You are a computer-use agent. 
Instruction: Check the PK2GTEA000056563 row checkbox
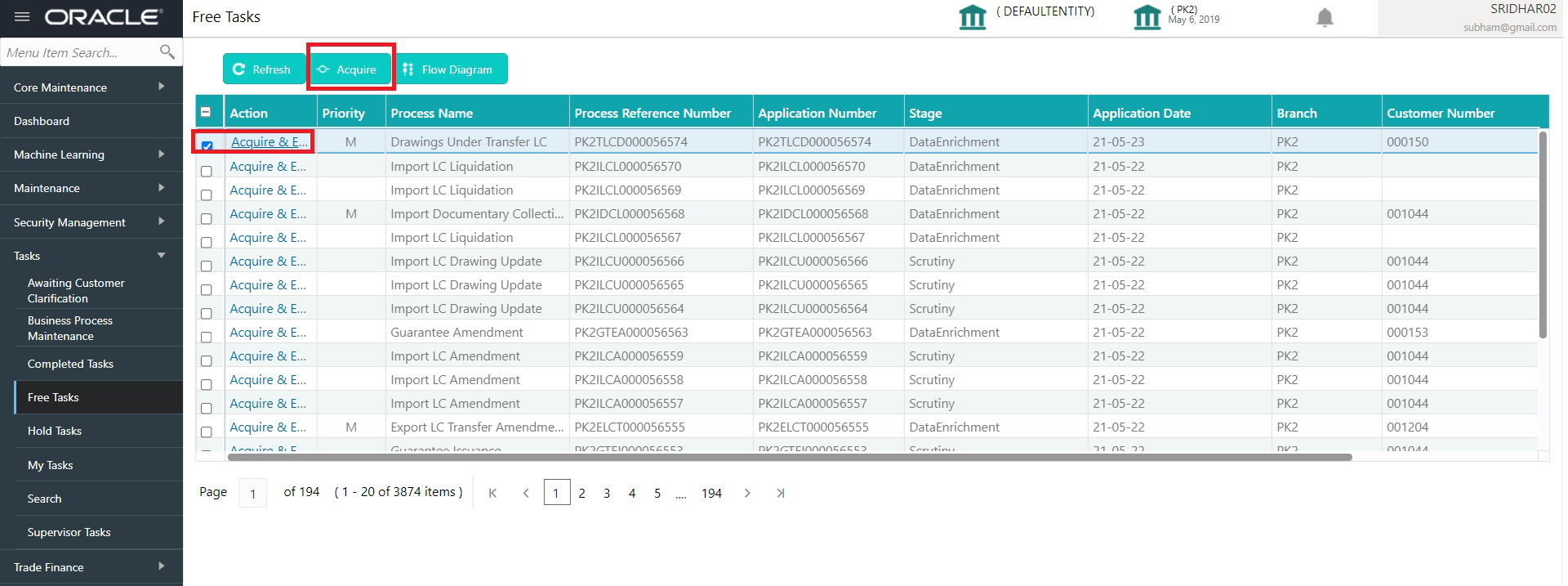(206, 337)
